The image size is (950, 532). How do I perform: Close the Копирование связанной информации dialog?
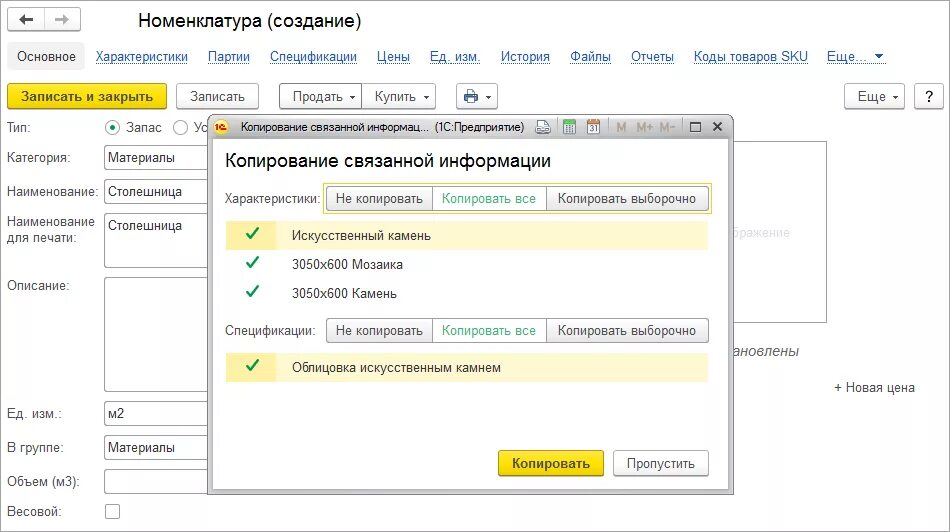click(x=717, y=127)
